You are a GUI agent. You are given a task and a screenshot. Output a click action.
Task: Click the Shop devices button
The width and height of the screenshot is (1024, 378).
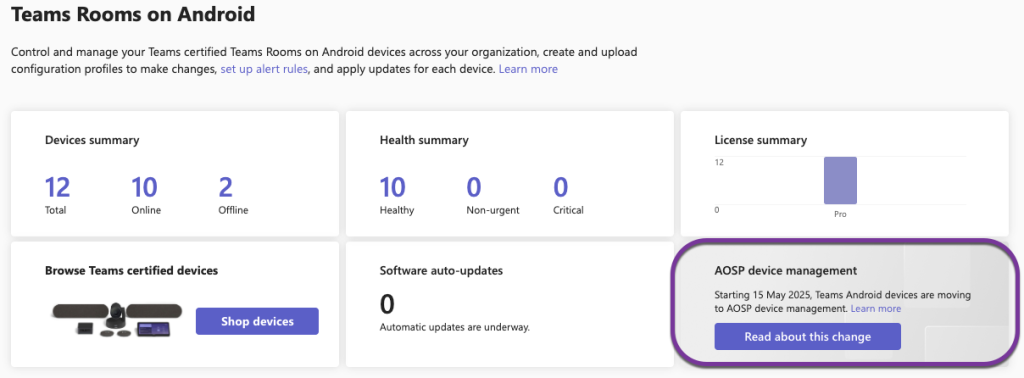point(257,321)
